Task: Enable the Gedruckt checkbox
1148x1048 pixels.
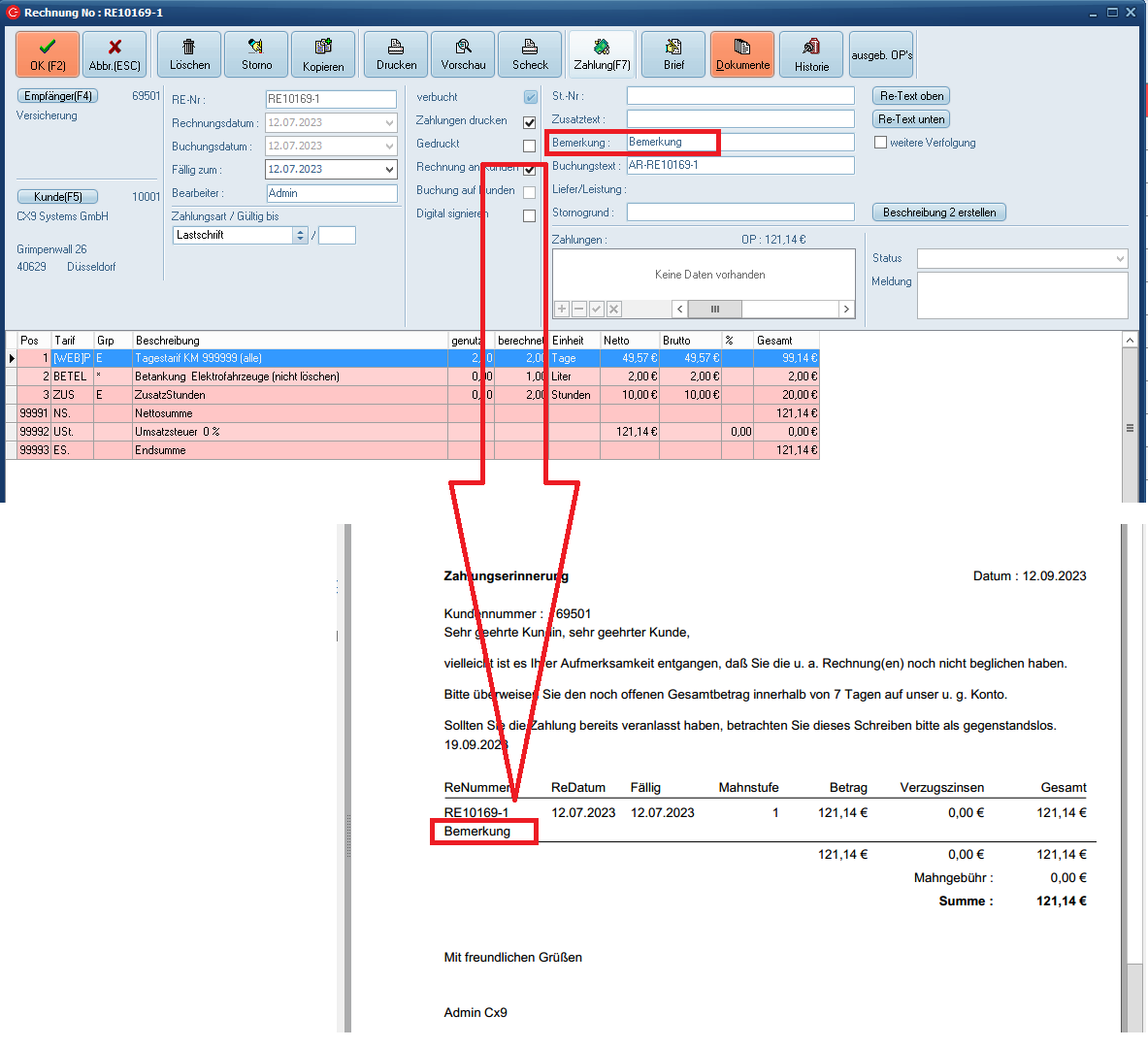Action: click(530, 146)
